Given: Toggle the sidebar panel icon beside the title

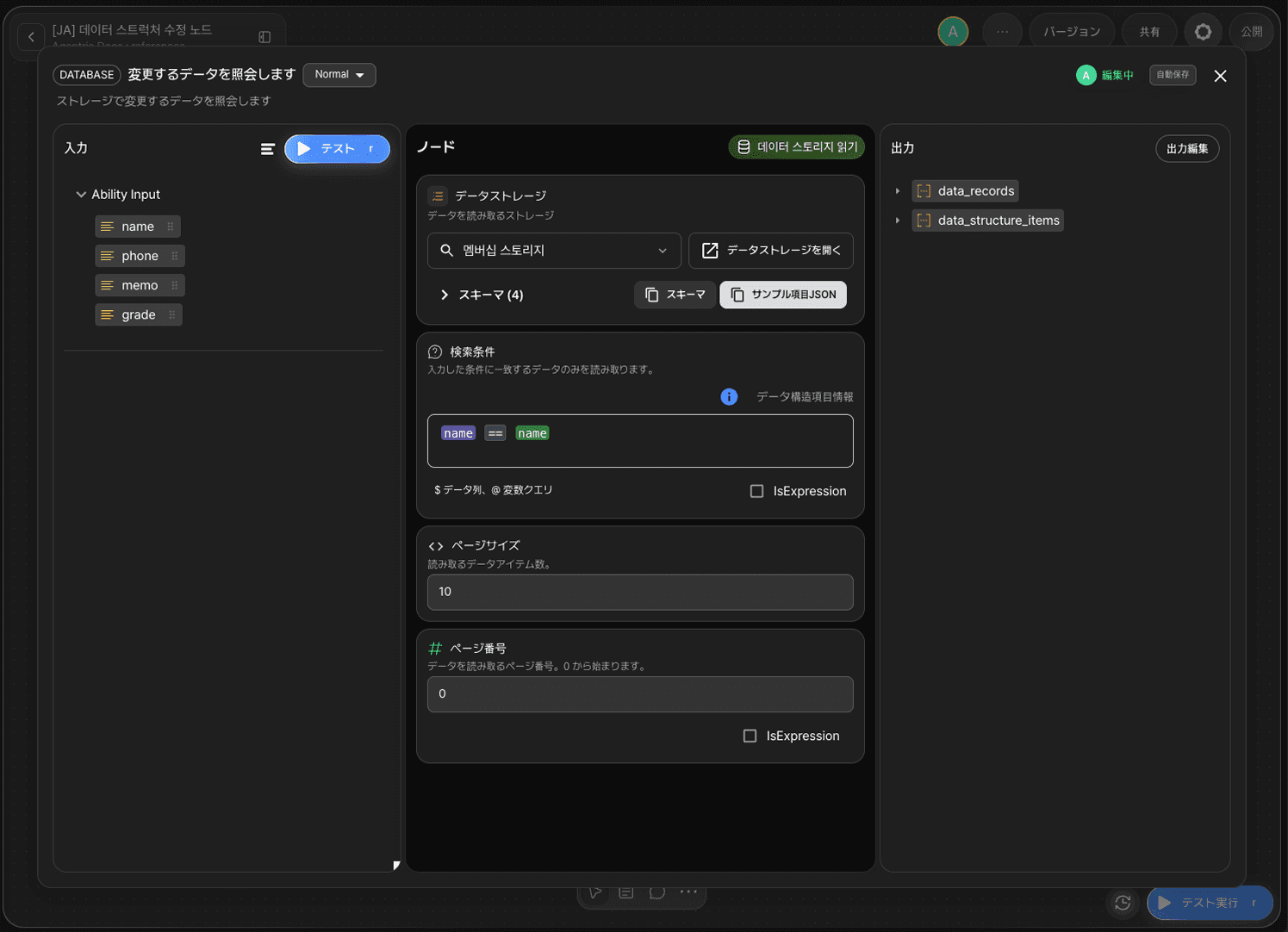Looking at the screenshot, I should pyautogui.click(x=264, y=37).
